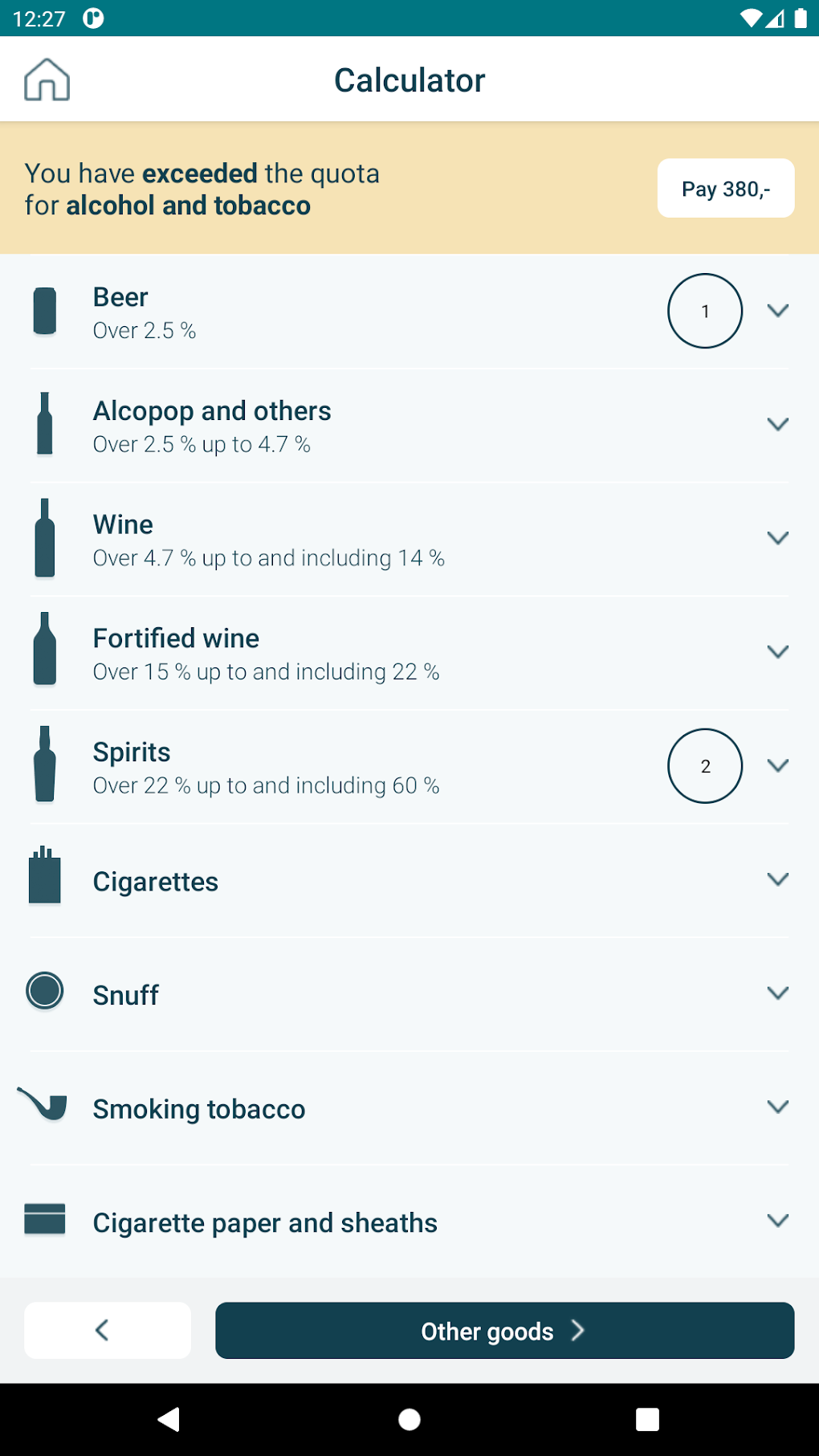Tap the spirits bottle icon

pos(45,765)
